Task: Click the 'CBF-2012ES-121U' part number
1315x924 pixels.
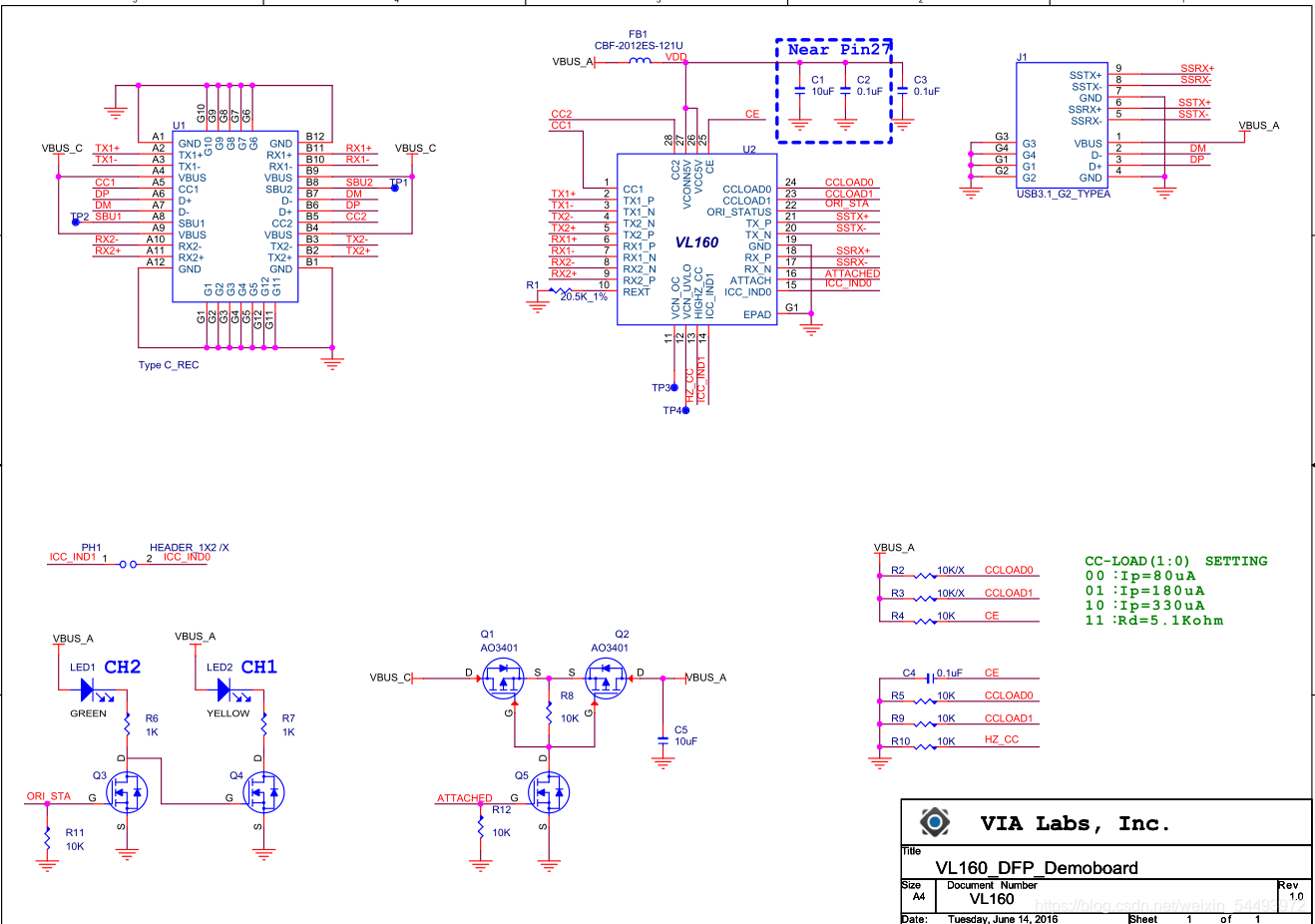Action: pyautogui.click(x=639, y=46)
